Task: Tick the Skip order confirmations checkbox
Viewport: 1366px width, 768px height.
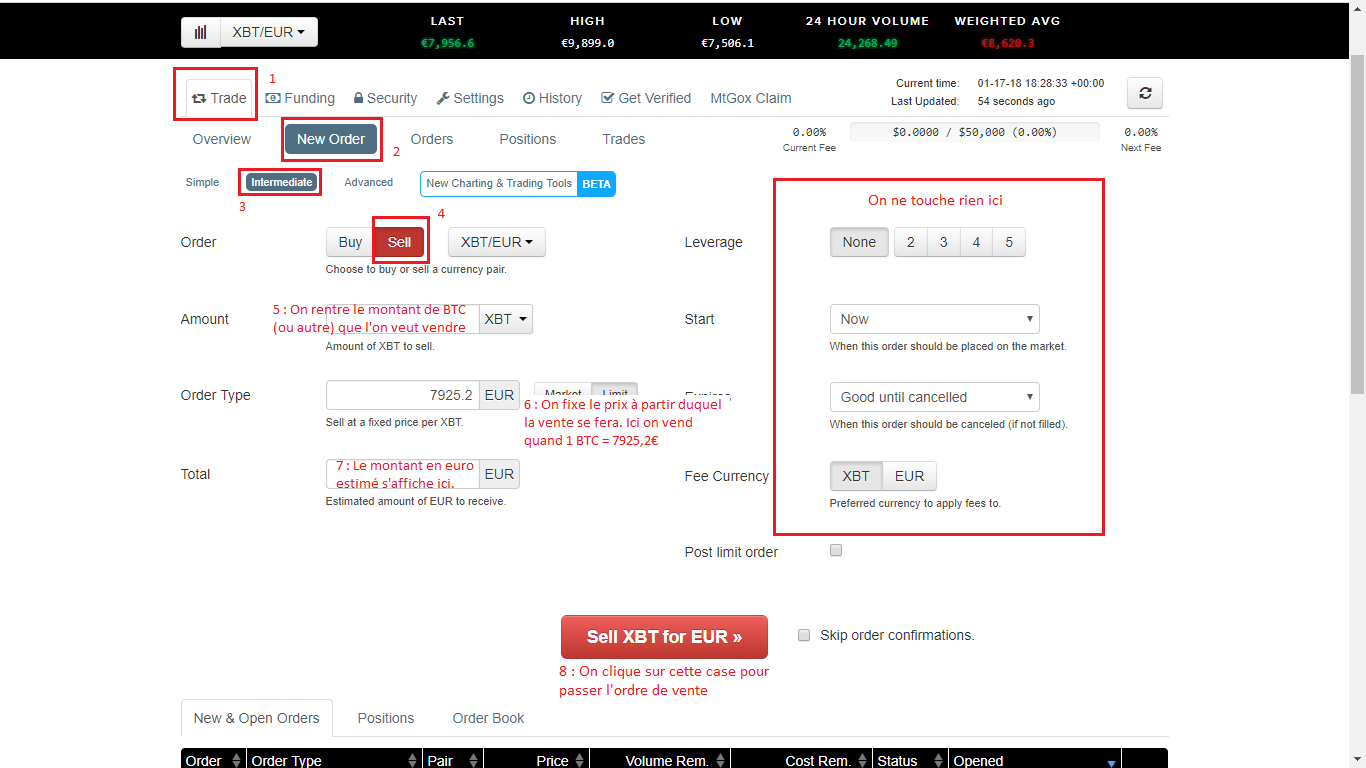Action: (x=804, y=634)
